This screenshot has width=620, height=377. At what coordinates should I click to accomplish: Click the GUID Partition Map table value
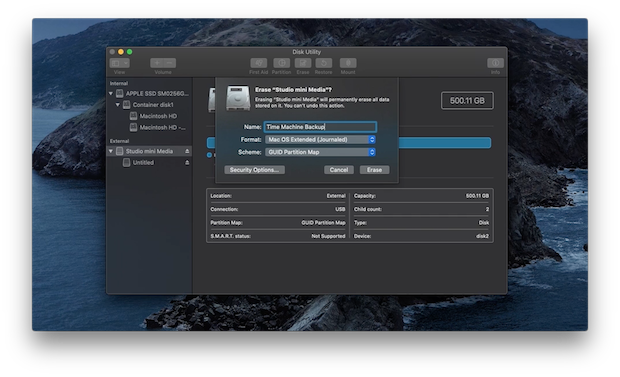click(x=323, y=223)
